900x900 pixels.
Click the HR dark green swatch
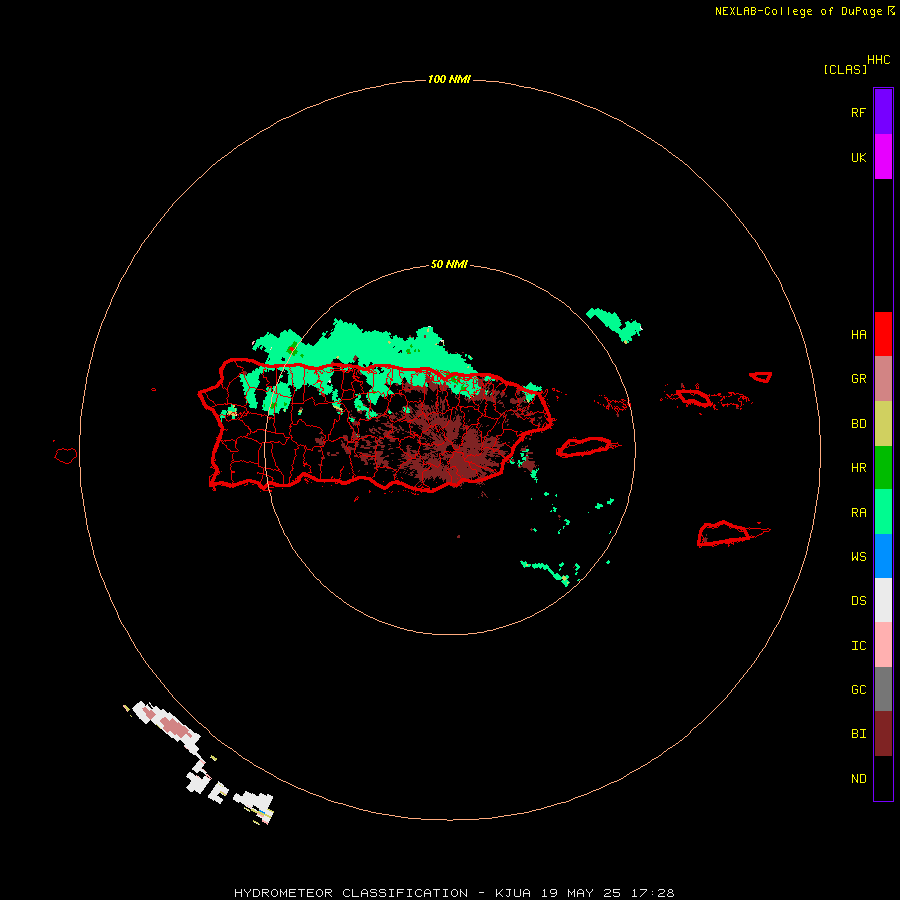click(883, 468)
